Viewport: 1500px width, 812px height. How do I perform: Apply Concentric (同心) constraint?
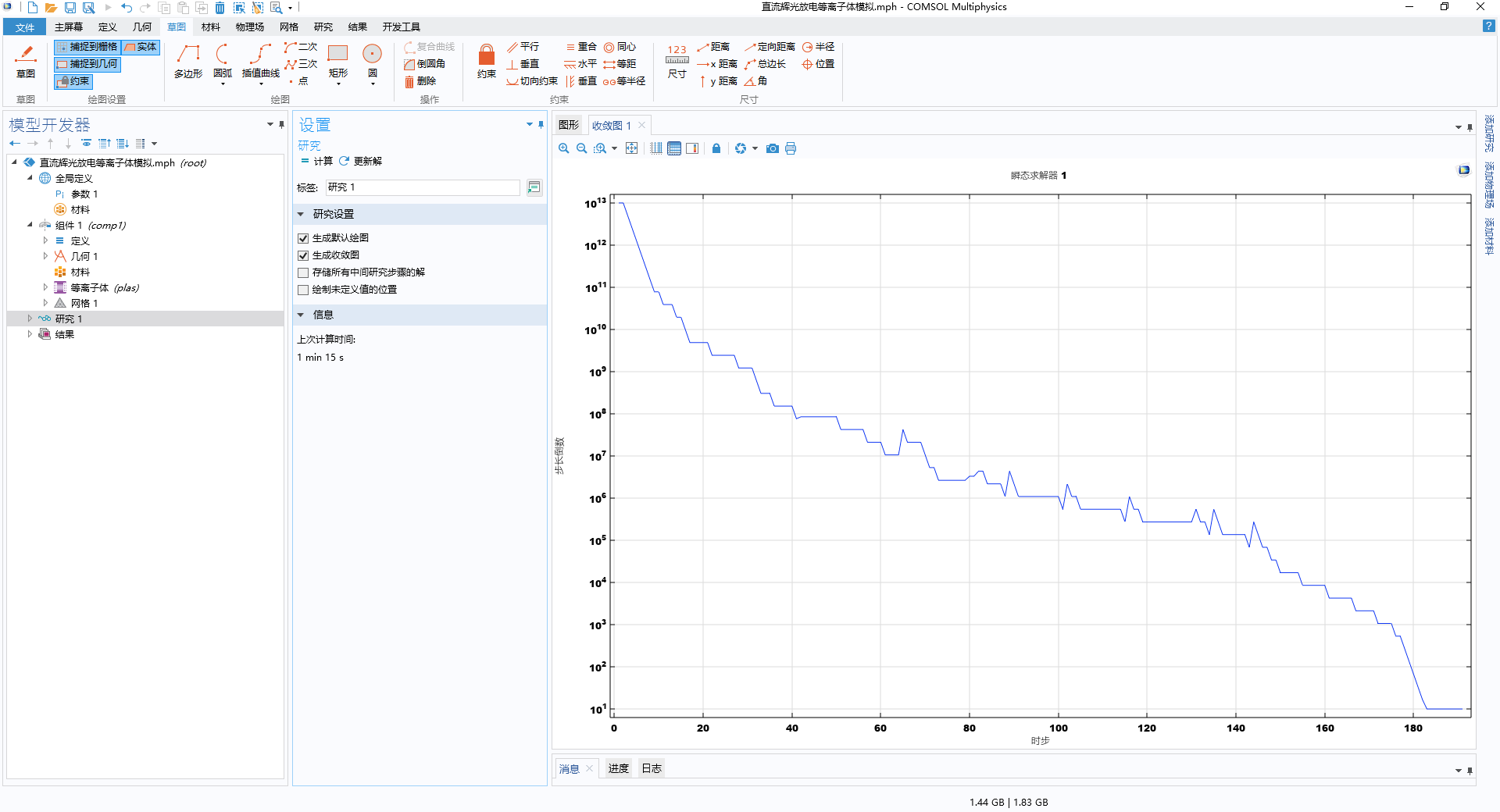tap(620, 47)
